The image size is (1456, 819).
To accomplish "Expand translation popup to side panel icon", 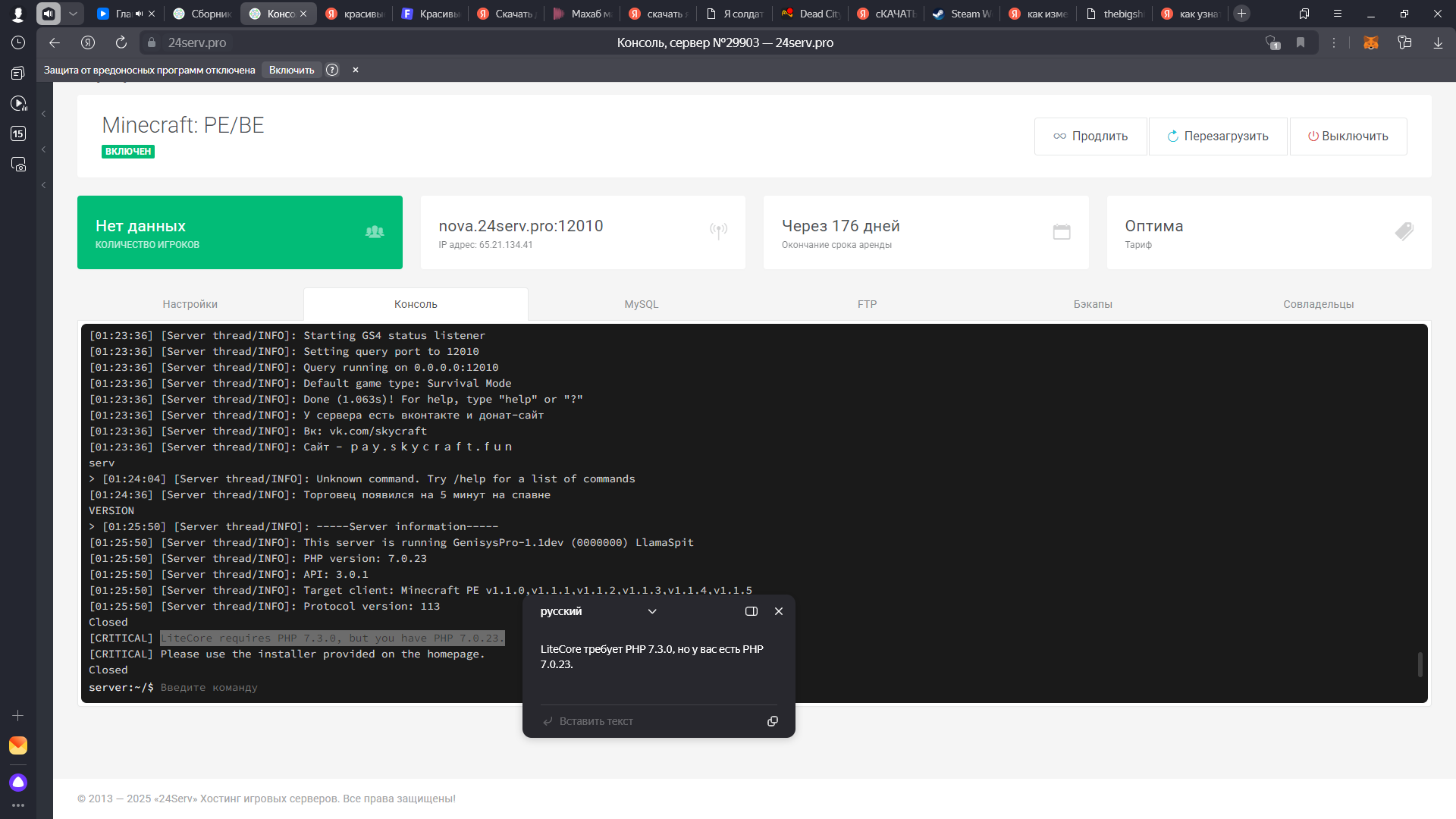I will 751,611.
